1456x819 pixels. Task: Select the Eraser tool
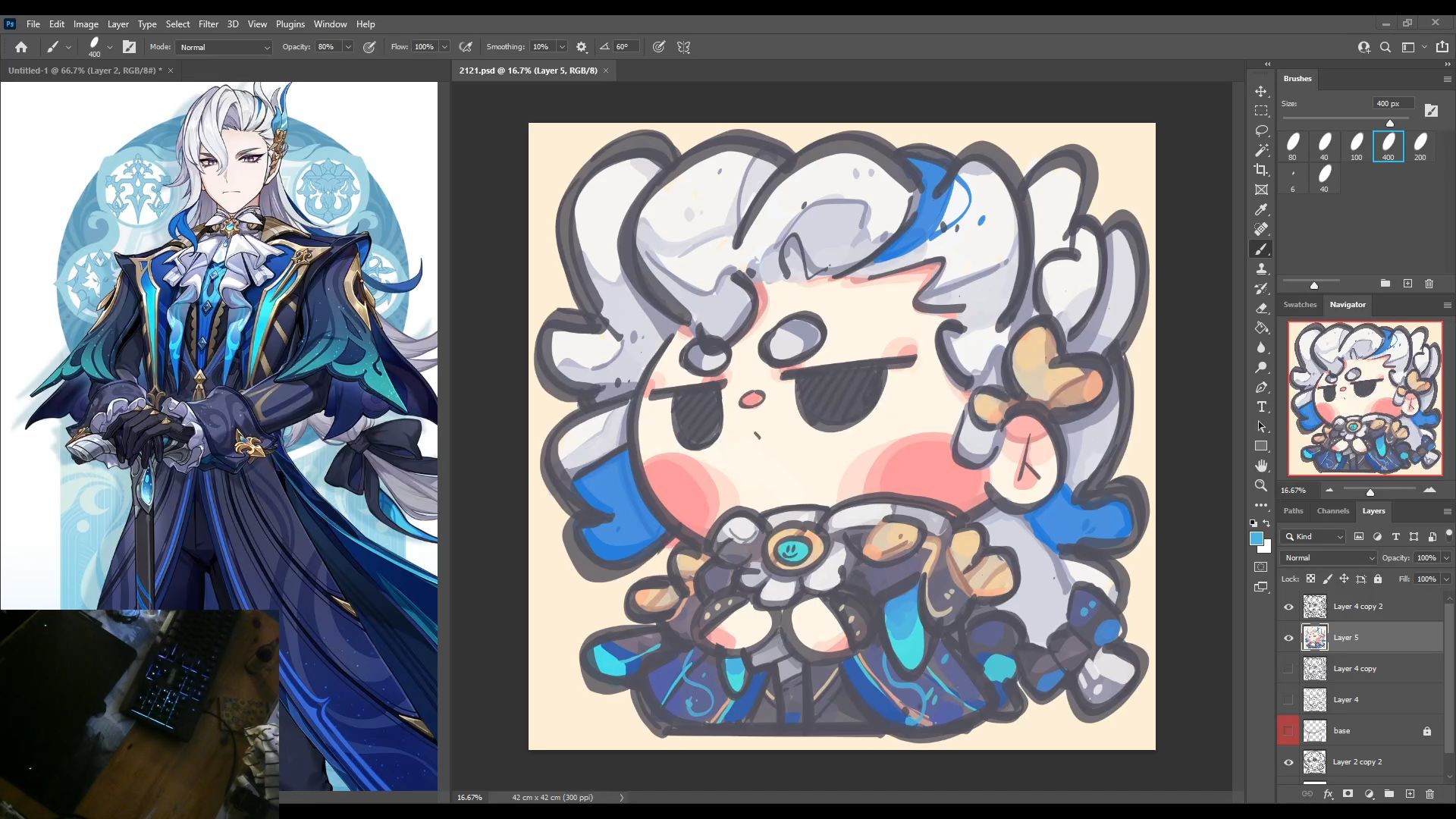1261,308
